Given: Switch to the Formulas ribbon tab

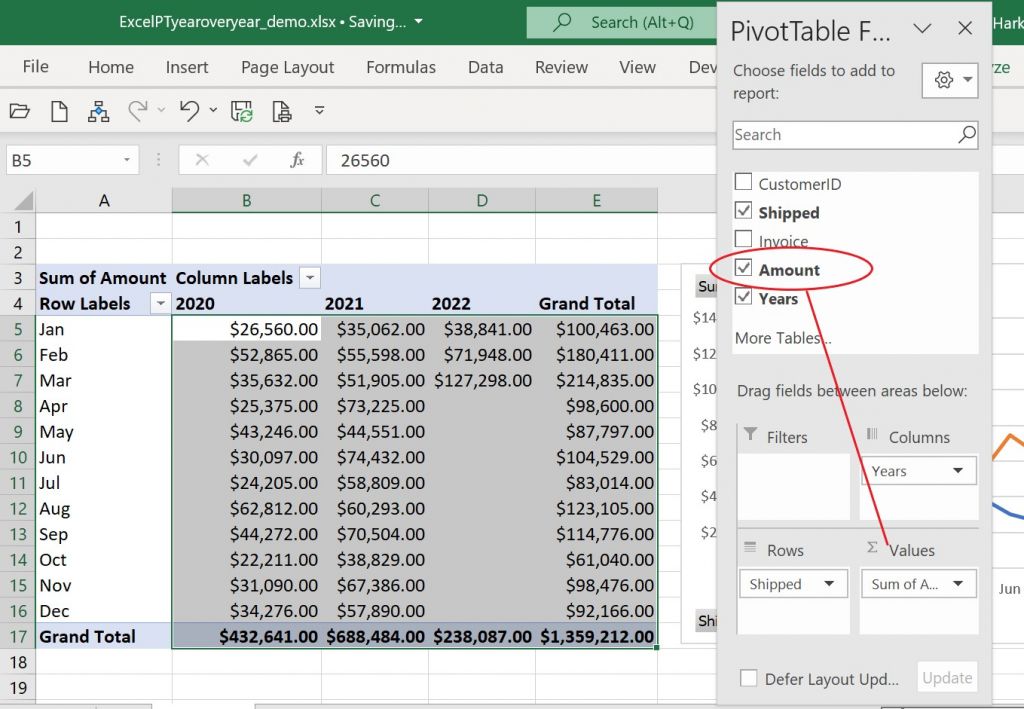Looking at the screenshot, I should coord(400,67).
